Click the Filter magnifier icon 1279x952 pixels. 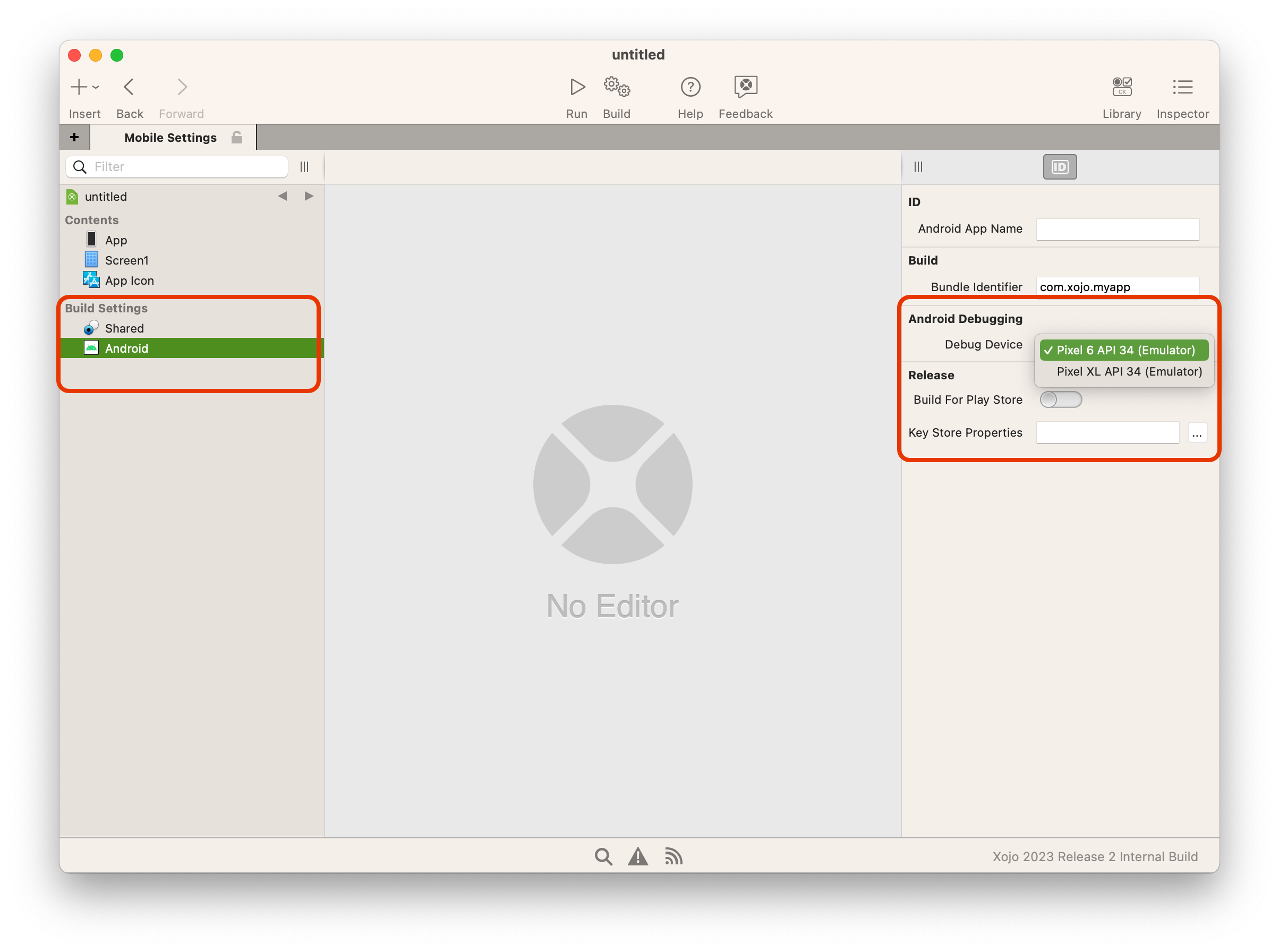(x=80, y=167)
